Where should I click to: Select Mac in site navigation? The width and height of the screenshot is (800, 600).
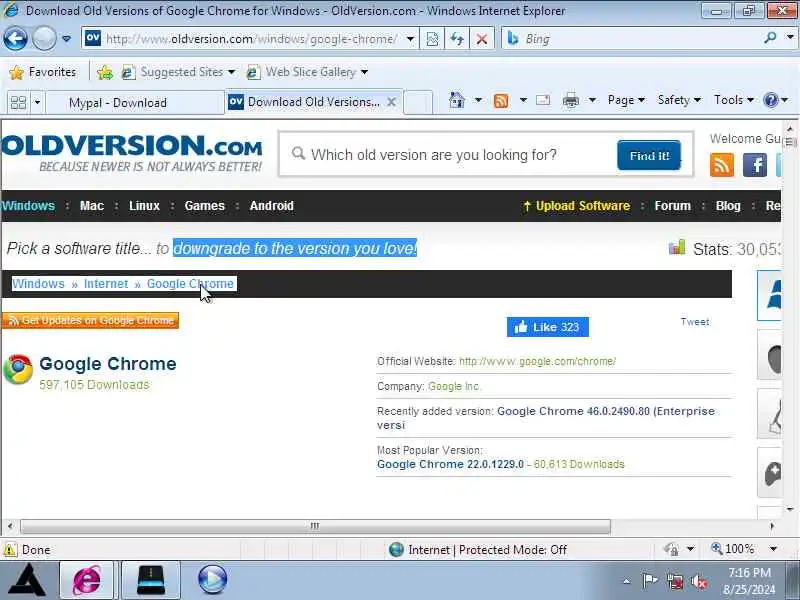coord(92,206)
